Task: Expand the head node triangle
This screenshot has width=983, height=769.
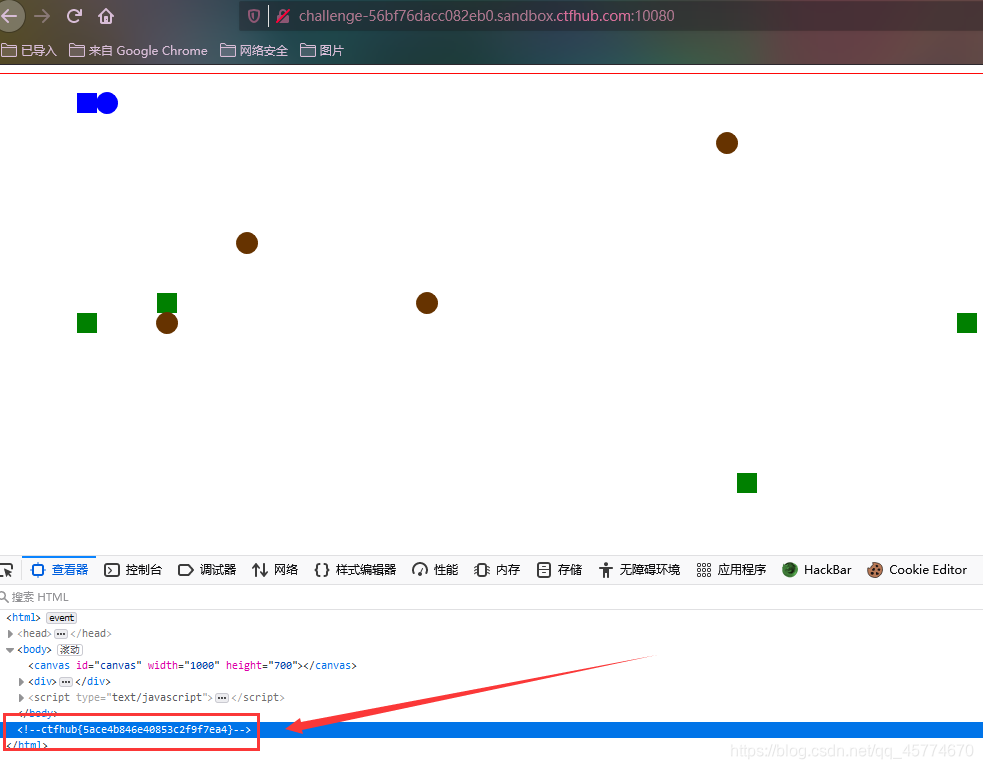Action: coord(10,634)
